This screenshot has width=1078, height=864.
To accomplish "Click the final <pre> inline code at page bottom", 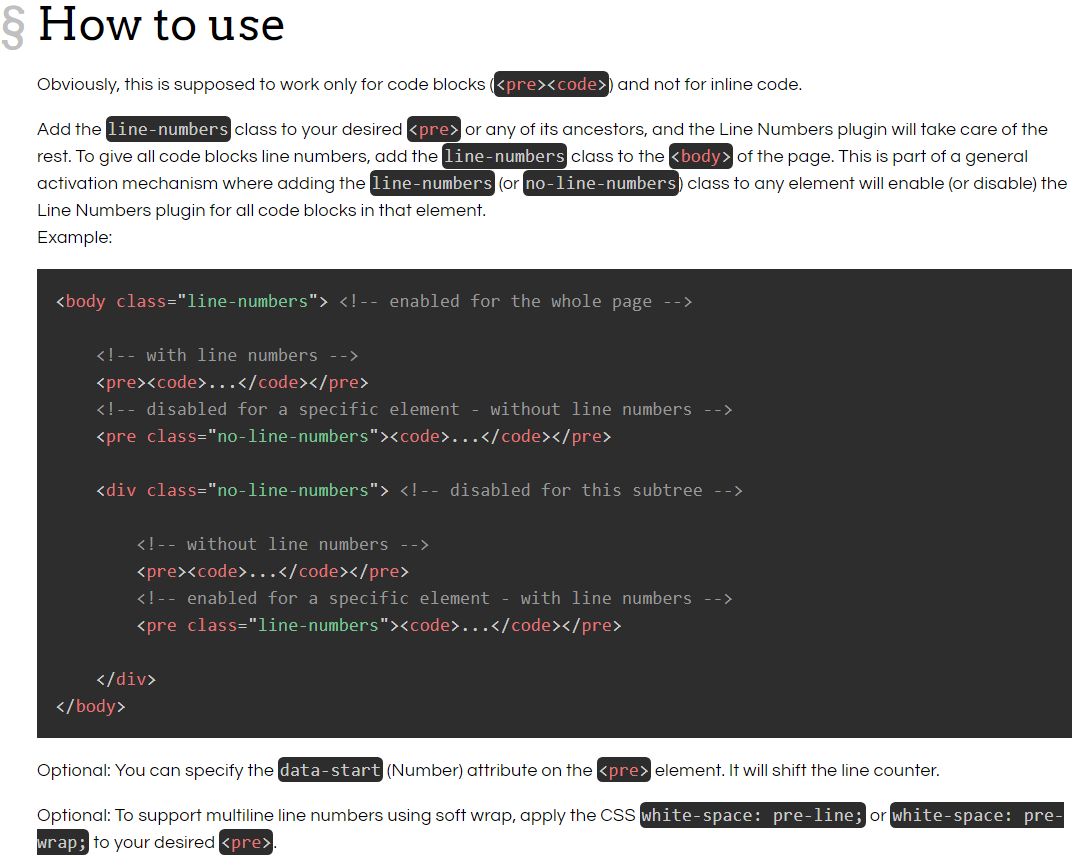I will tap(246, 843).
